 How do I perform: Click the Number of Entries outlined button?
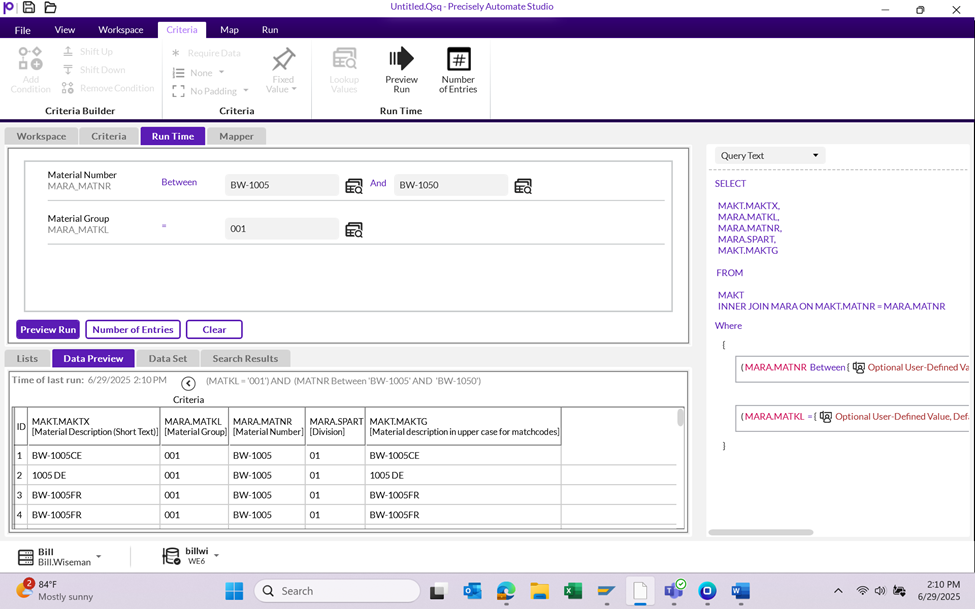click(x=132, y=330)
